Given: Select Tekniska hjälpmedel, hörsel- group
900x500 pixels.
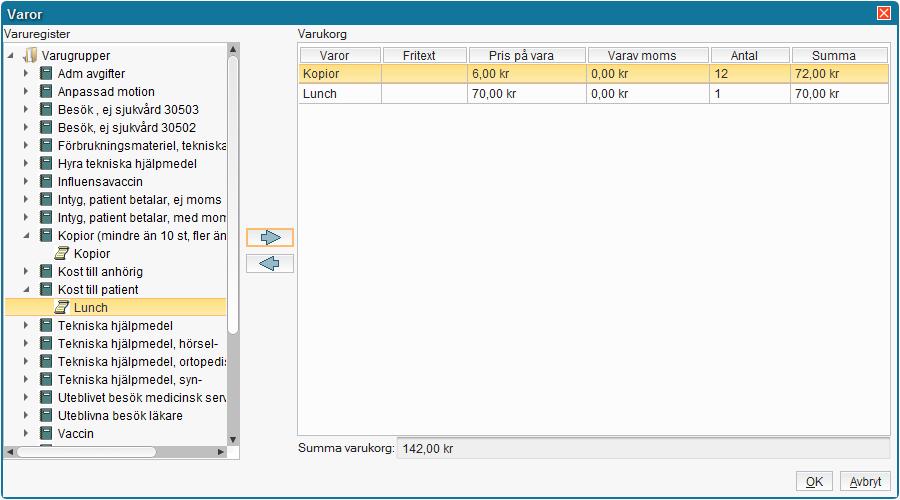Looking at the screenshot, I should pyautogui.click(x=138, y=344).
